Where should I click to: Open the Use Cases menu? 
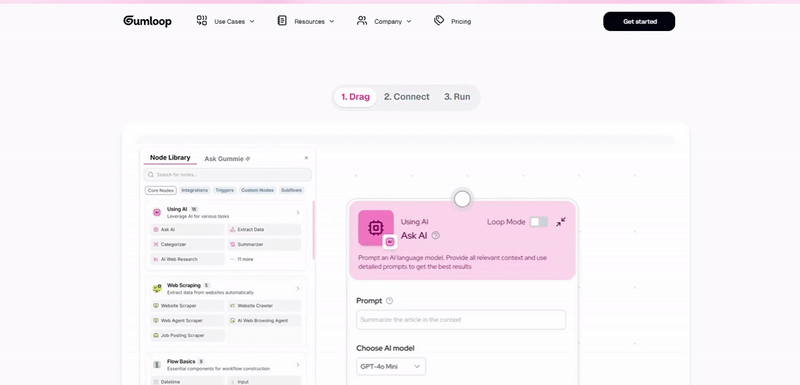(226, 21)
